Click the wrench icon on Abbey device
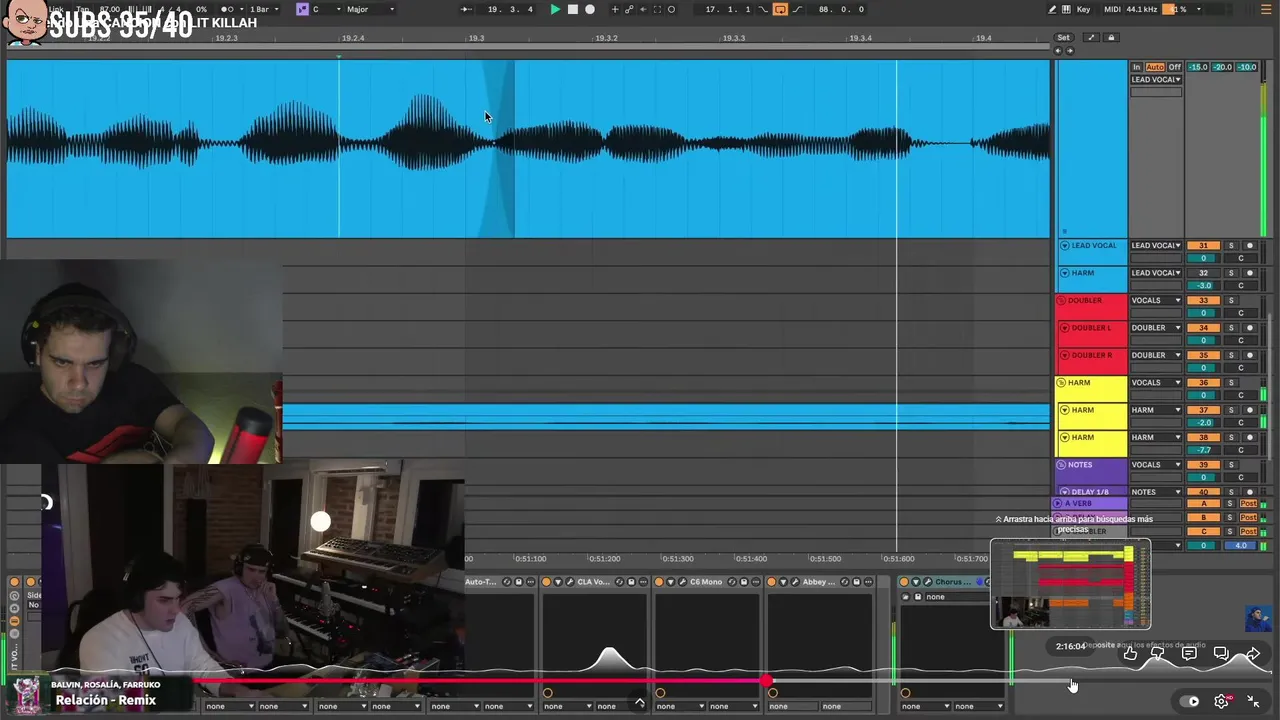Viewport: 1280px width, 720px height. (x=795, y=582)
